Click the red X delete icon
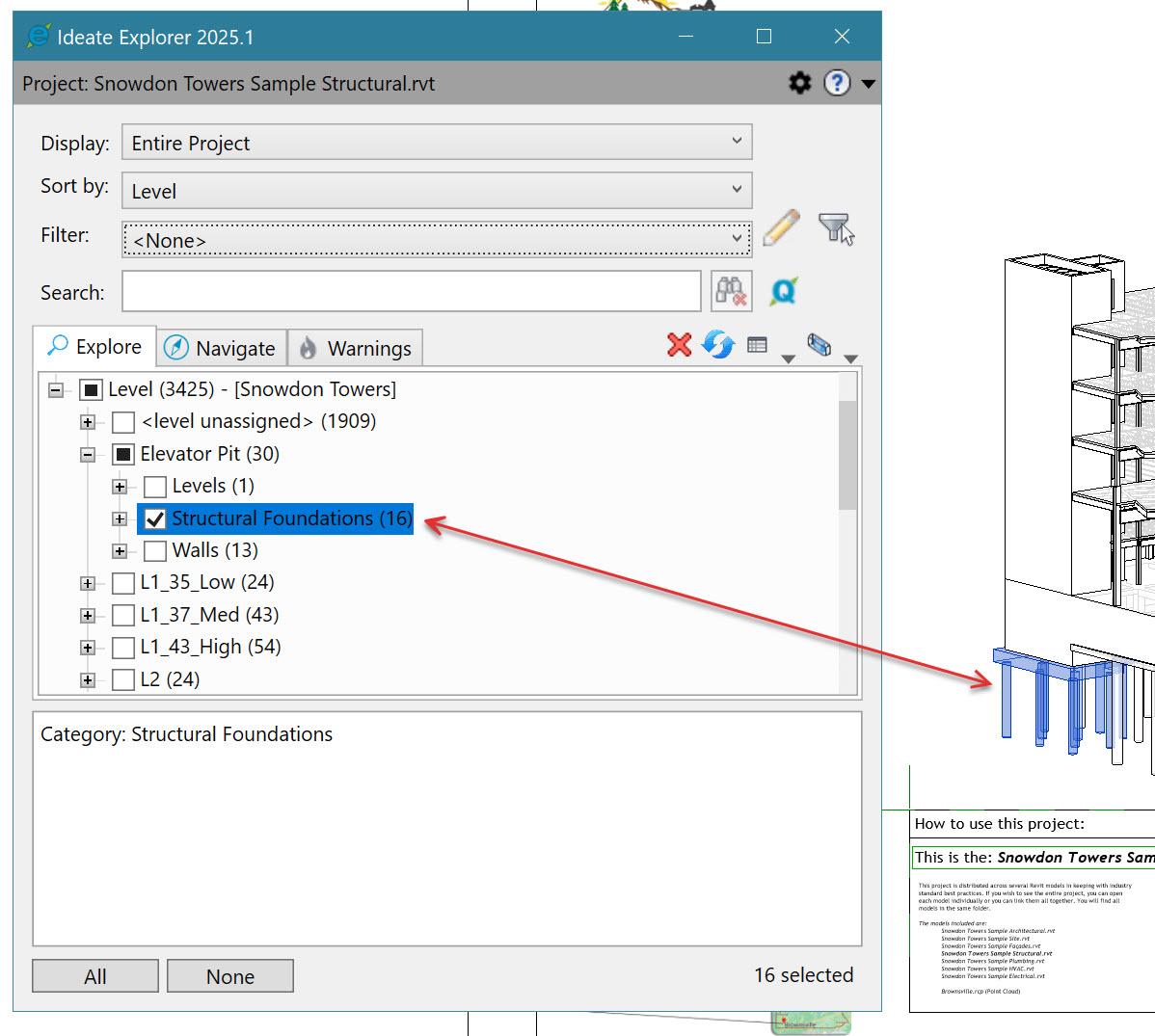Image resolution: width=1155 pixels, height=1036 pixels. 679,345
